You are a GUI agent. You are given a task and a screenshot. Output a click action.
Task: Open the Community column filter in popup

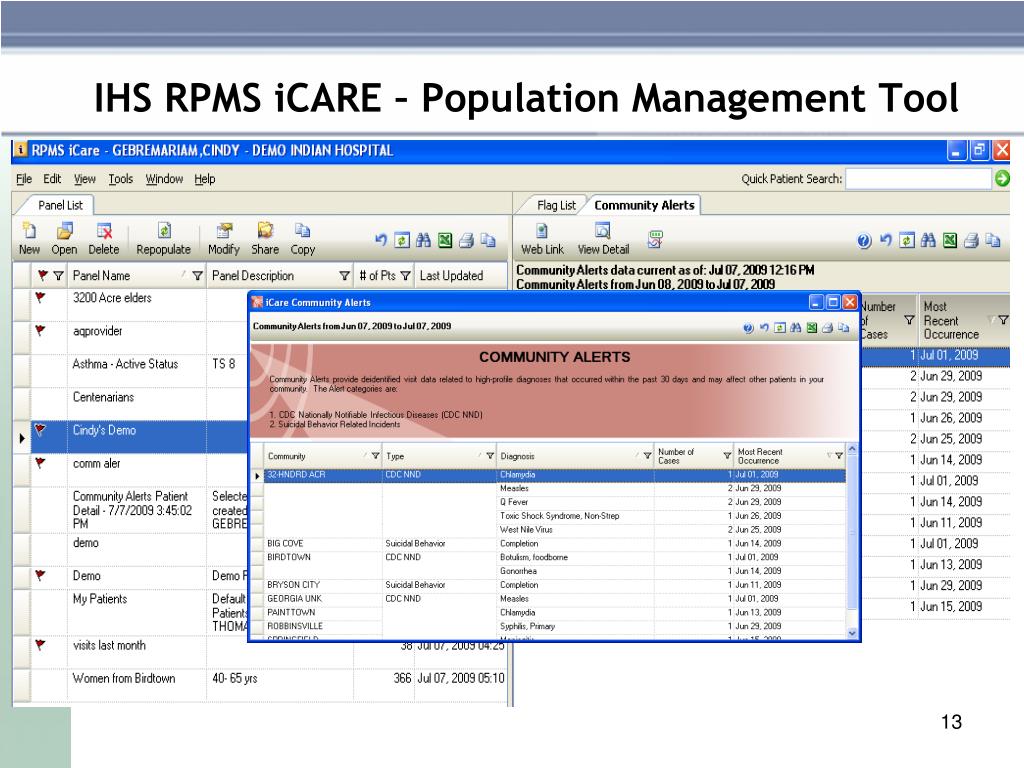[x=376, y=456]
